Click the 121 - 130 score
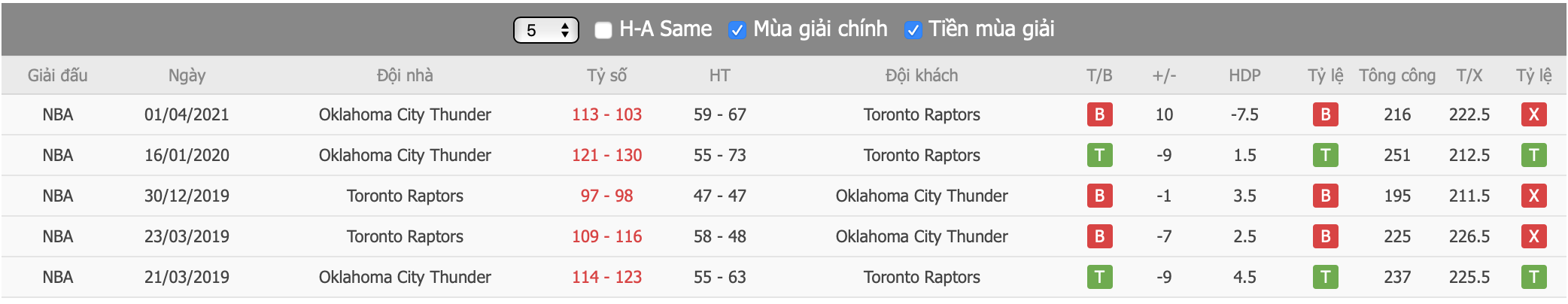This screenshot has width=1568, height=304. coord(606,155)
